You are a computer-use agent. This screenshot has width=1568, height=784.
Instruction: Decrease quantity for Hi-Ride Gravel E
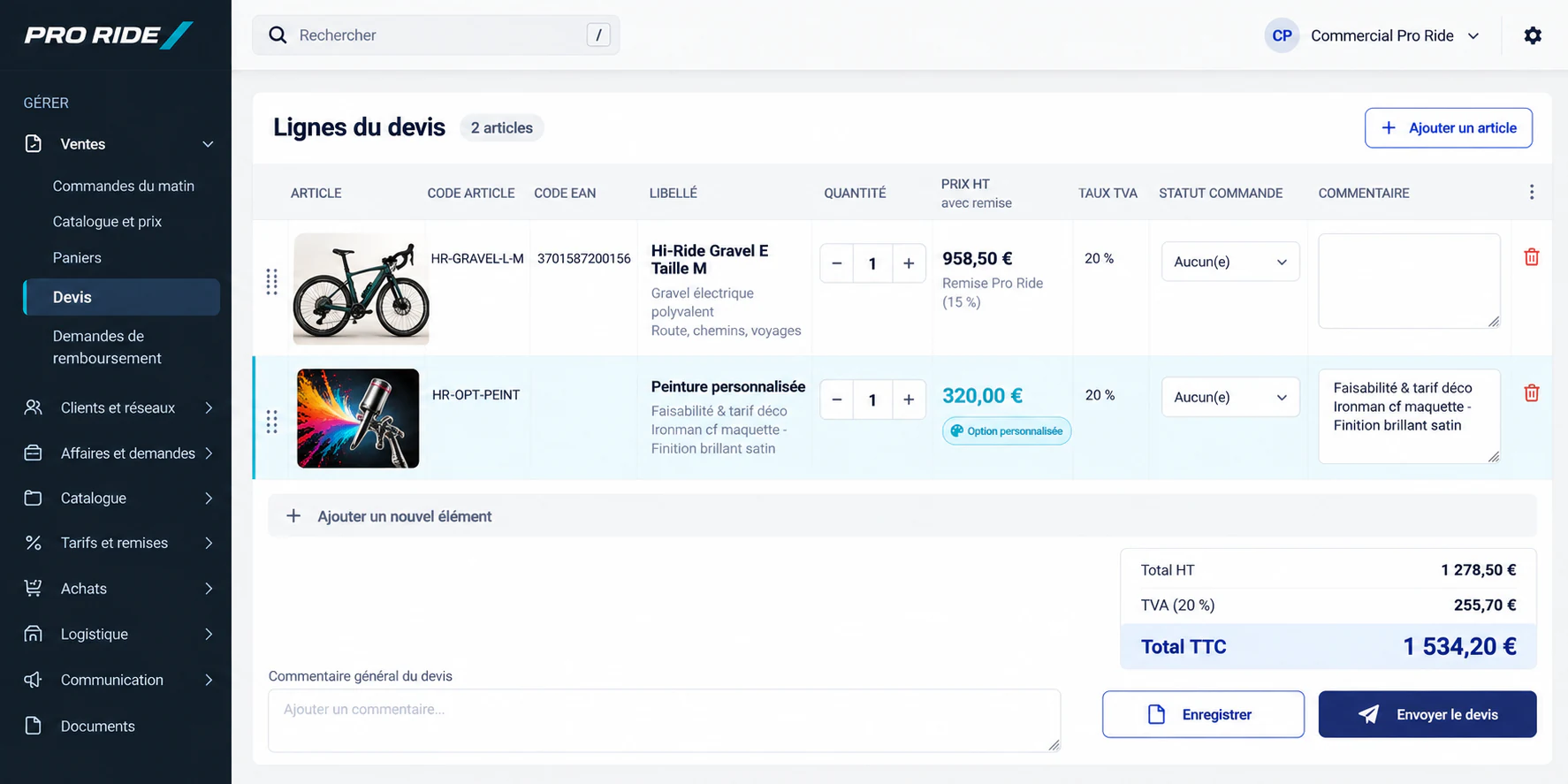point(836,263)
